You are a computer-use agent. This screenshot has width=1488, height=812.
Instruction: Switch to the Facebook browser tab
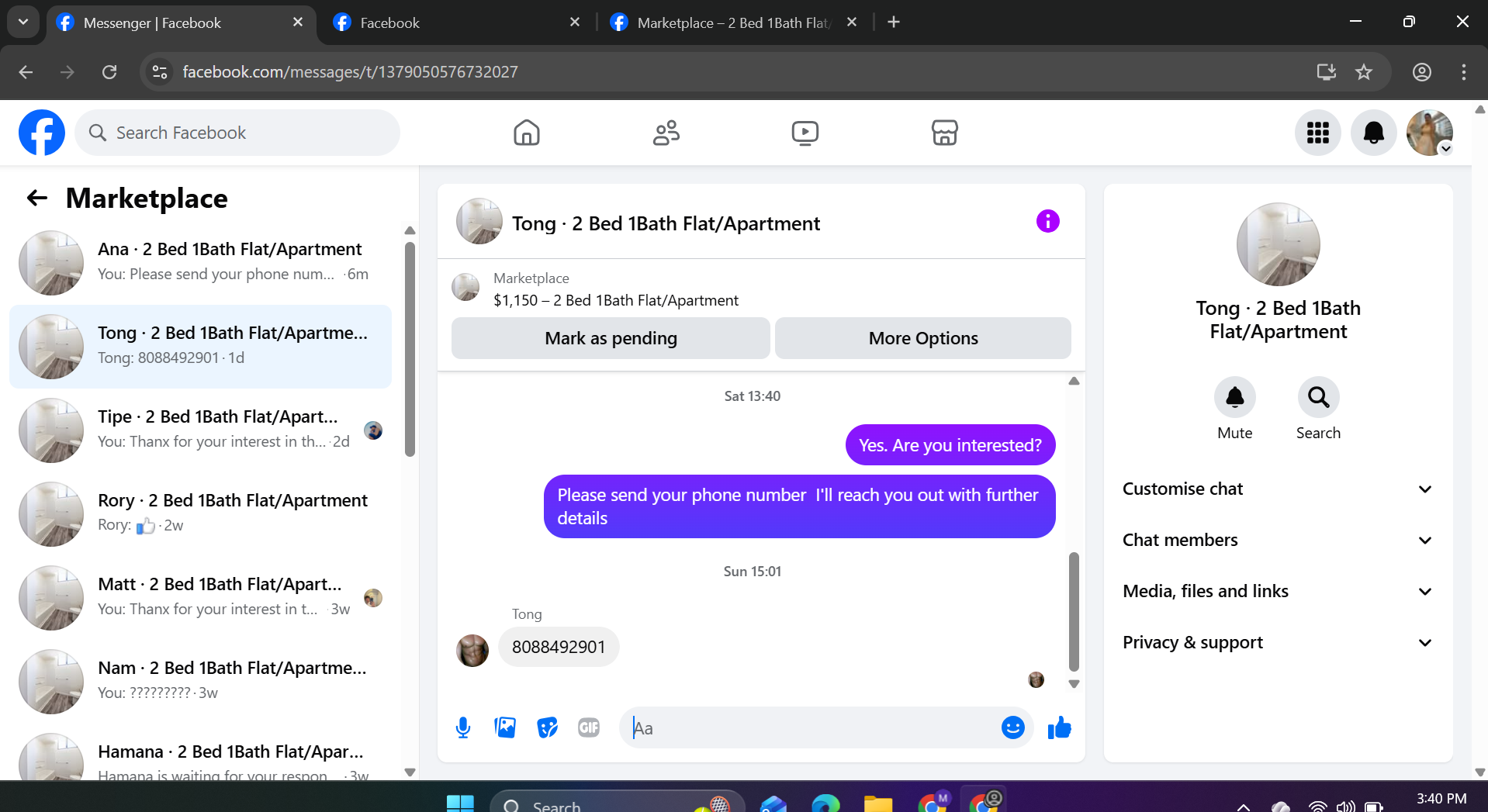point(458,23)
